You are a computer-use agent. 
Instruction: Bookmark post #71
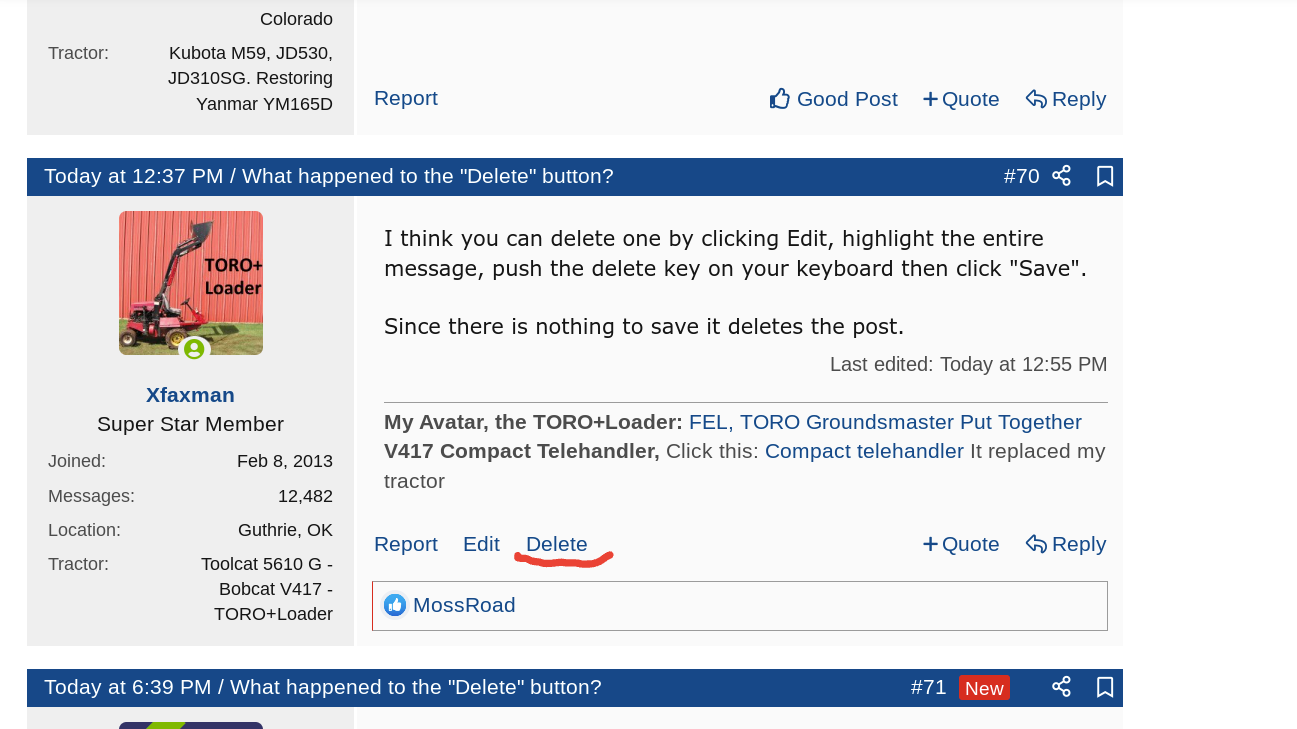[1105, 687]
